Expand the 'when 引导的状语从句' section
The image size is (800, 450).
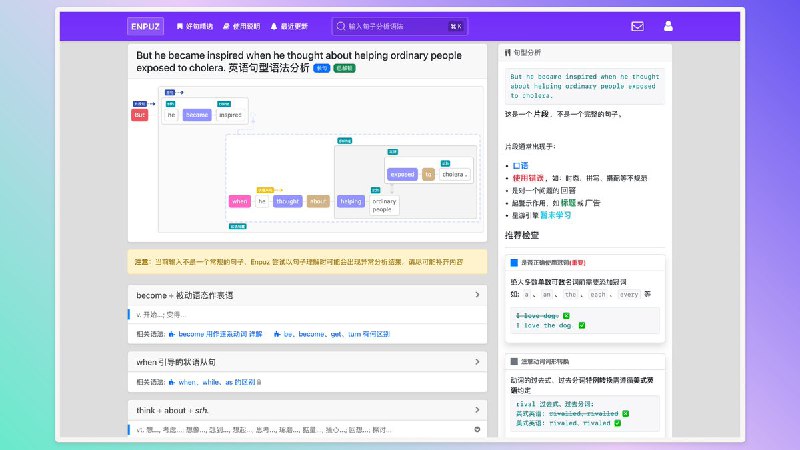pos(307,362)
